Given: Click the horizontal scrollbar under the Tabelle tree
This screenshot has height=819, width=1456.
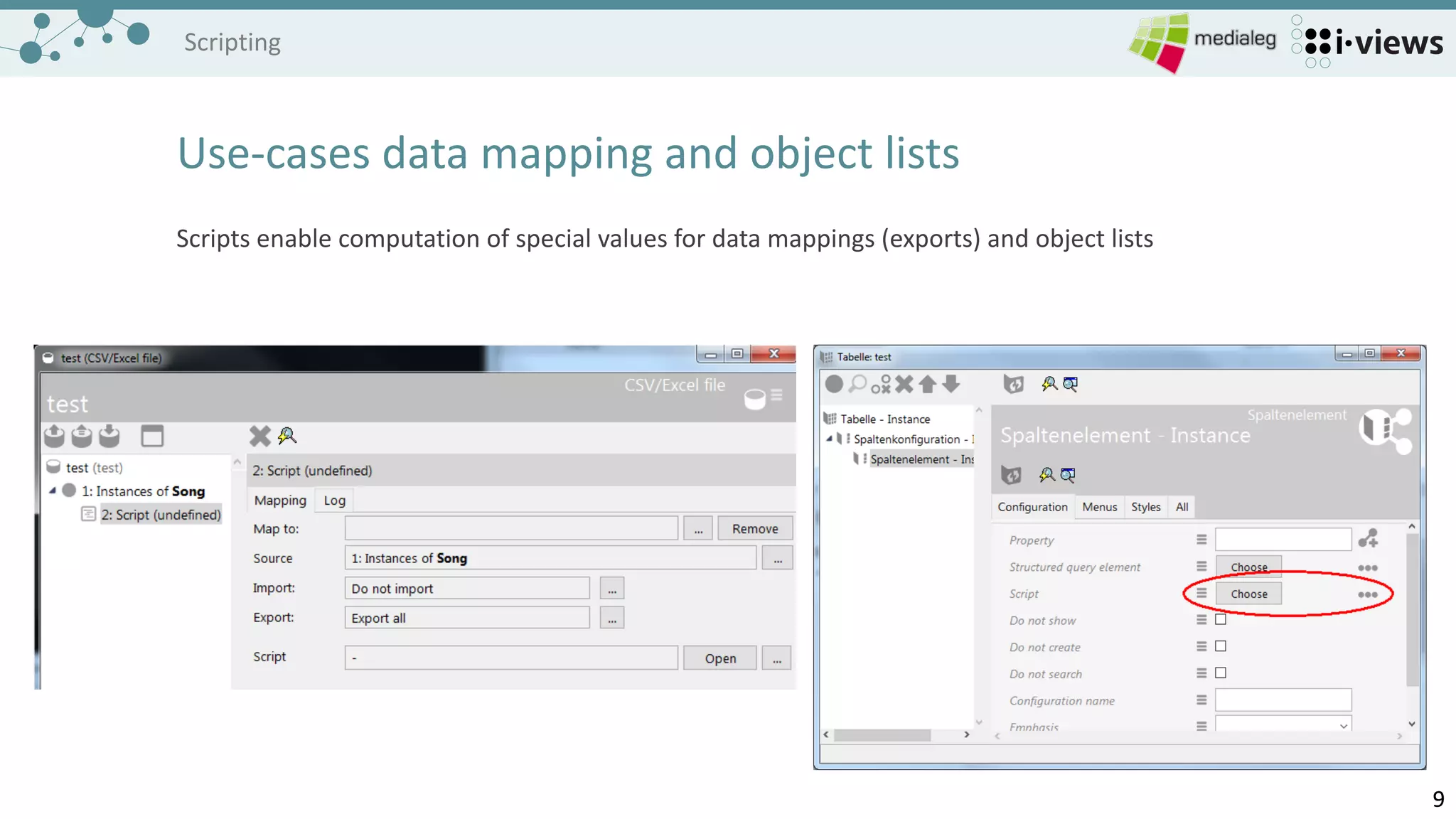Looking at the screenshot, I should tap(882, 735).
